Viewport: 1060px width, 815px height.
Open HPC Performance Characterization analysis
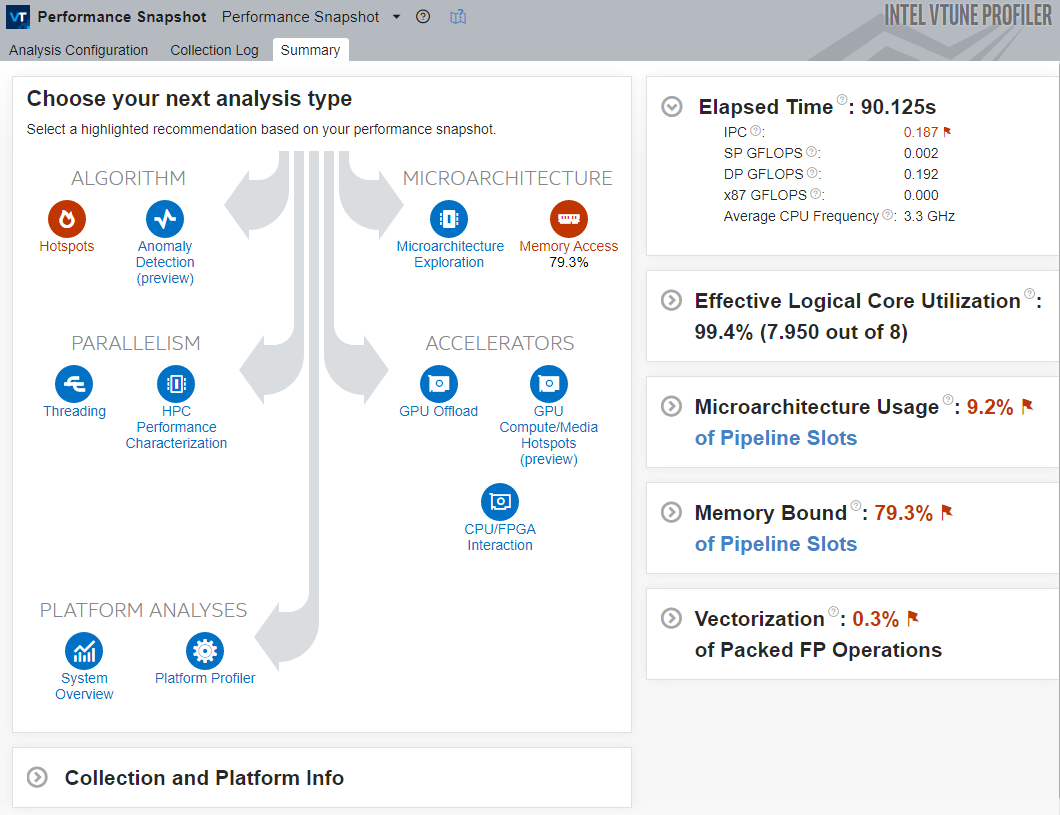pyautogui.click(x=176, y=384)
